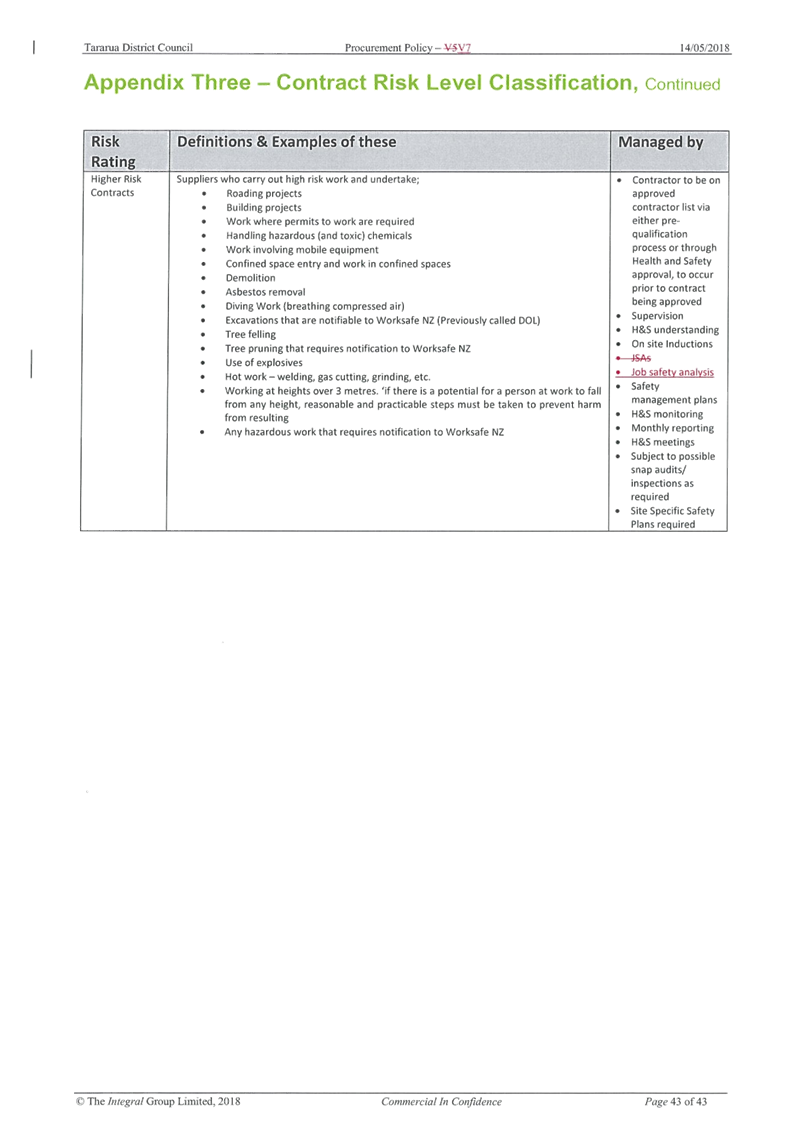The height and width of the screenshot is (1139, 797).
Task: Click 'Any hazardous work that requires notification' bullet
Action: click(364, 431)
